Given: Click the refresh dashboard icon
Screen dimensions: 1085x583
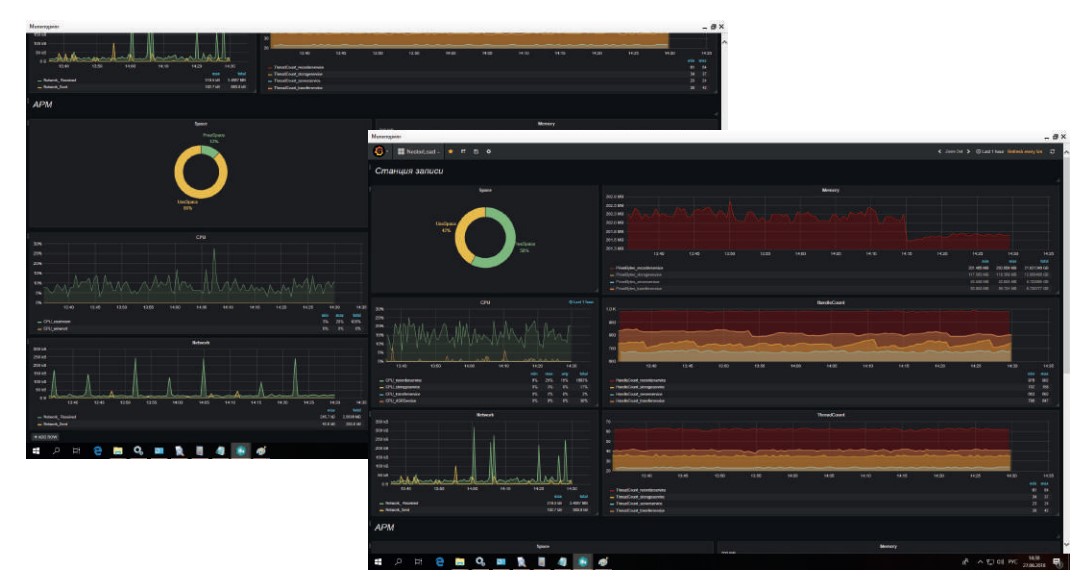Looking at the screenshot, I should 1052,151.
